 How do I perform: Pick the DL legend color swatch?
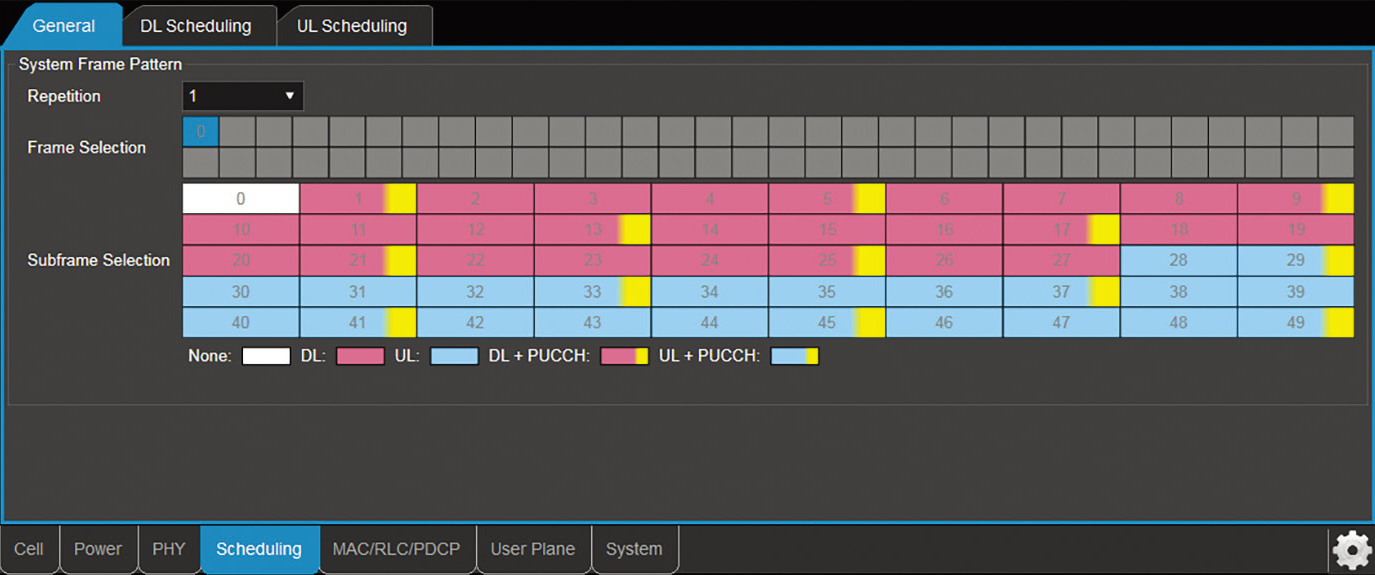[360, 356]
